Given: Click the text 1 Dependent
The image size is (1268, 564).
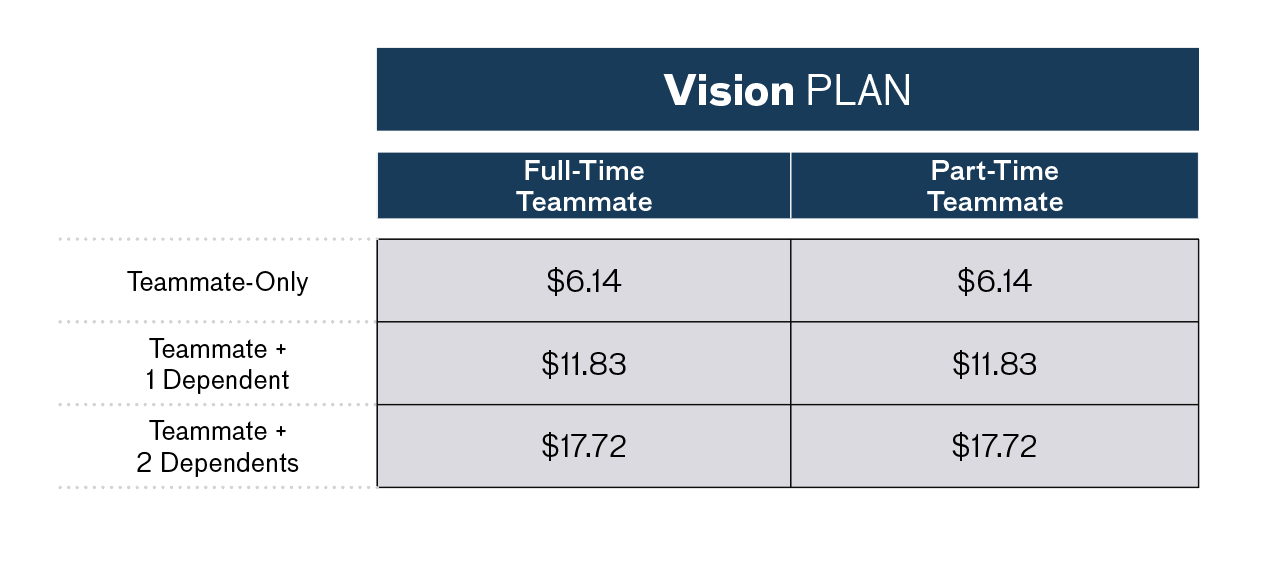Looking at the screenshot, I should click(x=218, y=380).
